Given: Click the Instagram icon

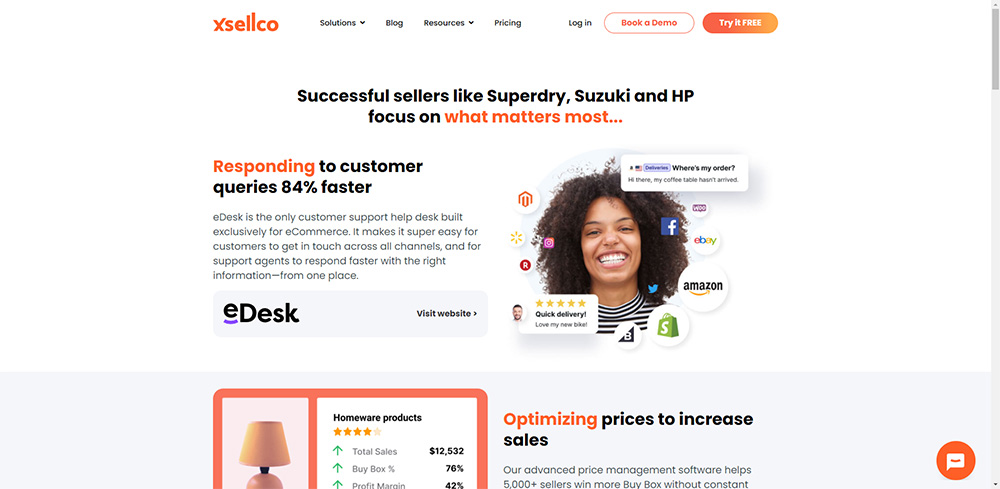Looking at the screenshot, I should click(548, 242).
